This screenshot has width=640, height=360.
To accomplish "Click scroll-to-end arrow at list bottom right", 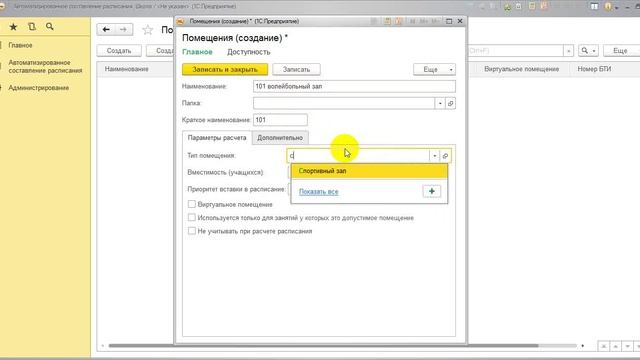I will point(638,346).
